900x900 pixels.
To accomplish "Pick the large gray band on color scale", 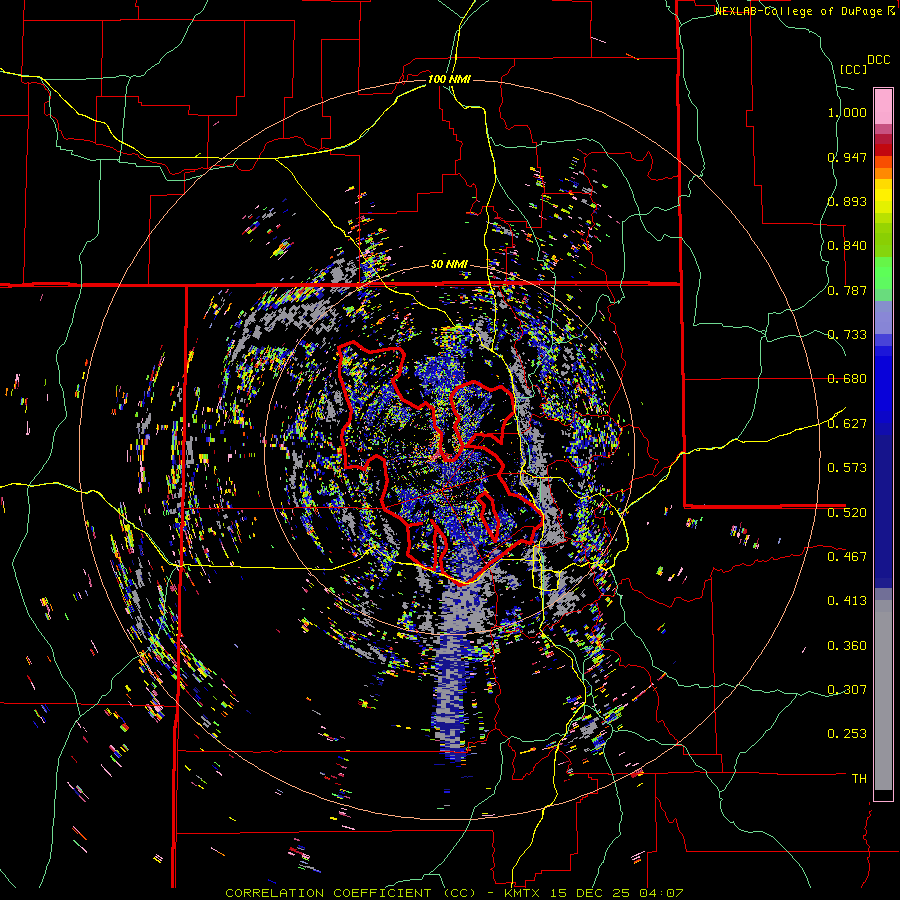I will point(883,695).
